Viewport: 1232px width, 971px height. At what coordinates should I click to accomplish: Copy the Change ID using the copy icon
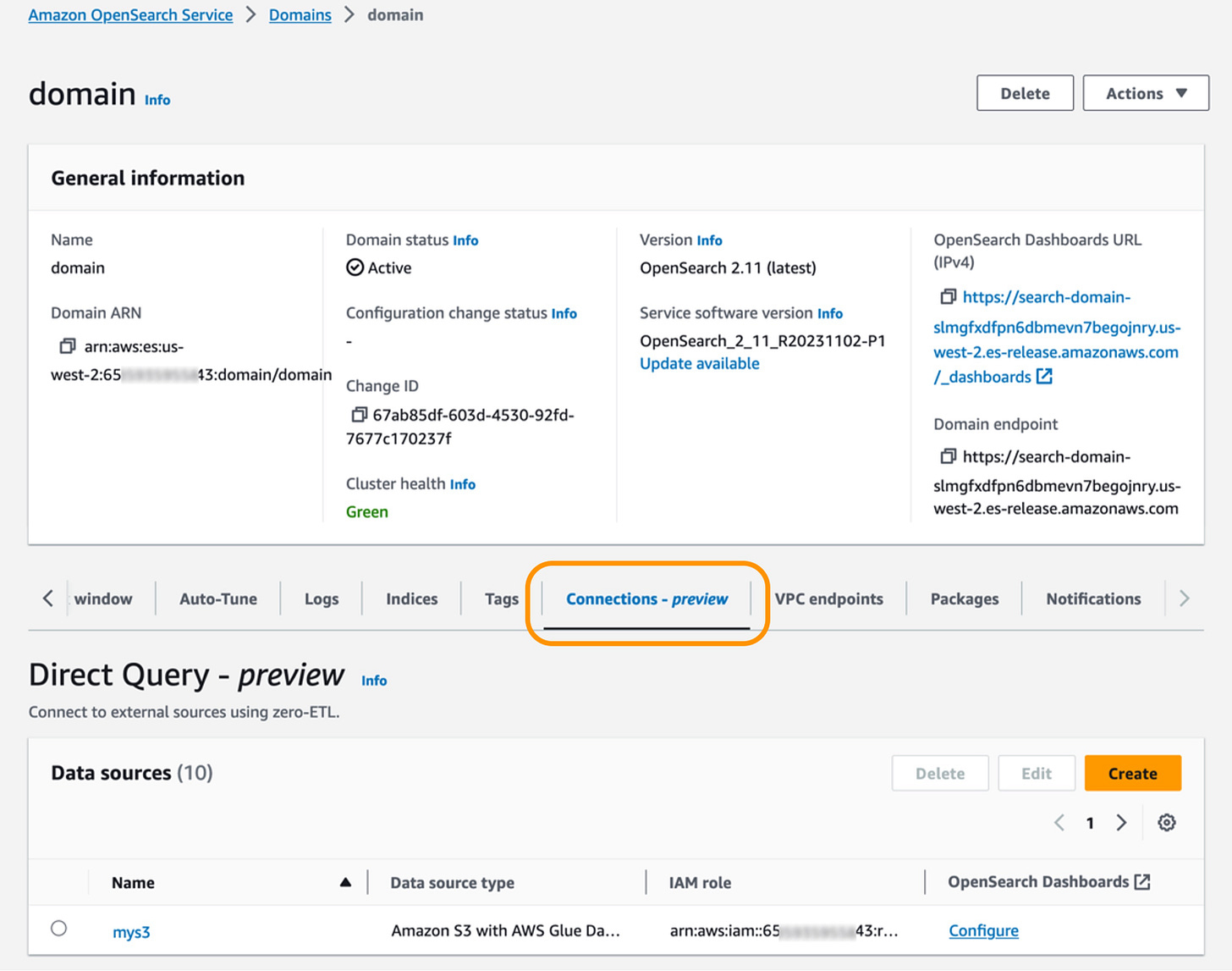pos(359,415)
